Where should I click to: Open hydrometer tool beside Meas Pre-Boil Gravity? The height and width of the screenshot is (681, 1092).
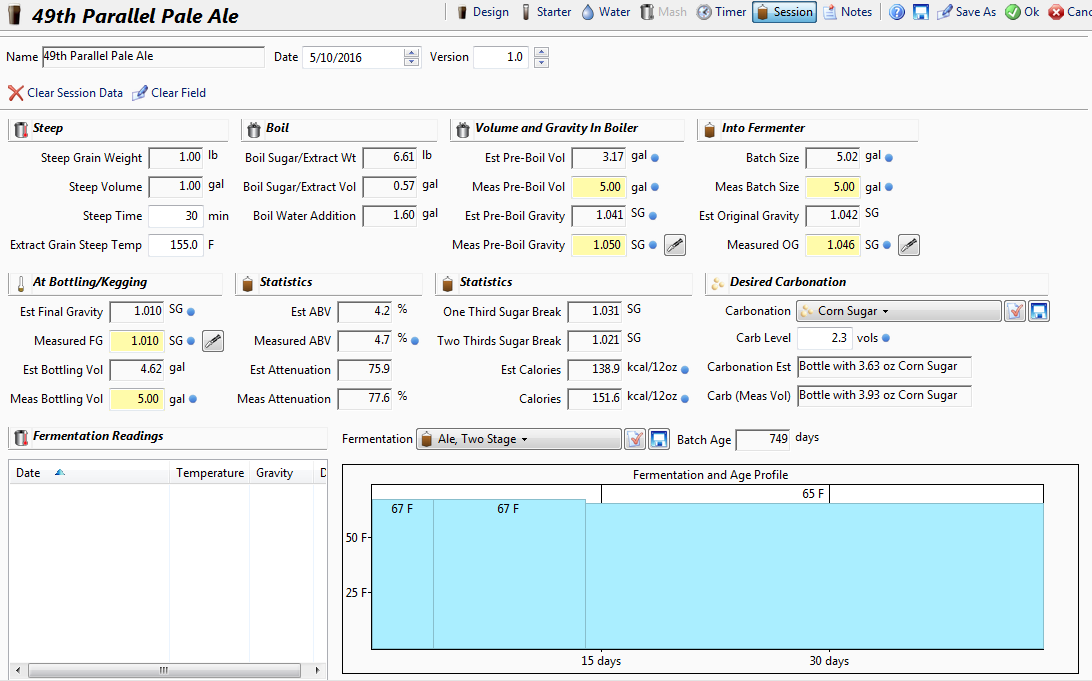point(675,245)
